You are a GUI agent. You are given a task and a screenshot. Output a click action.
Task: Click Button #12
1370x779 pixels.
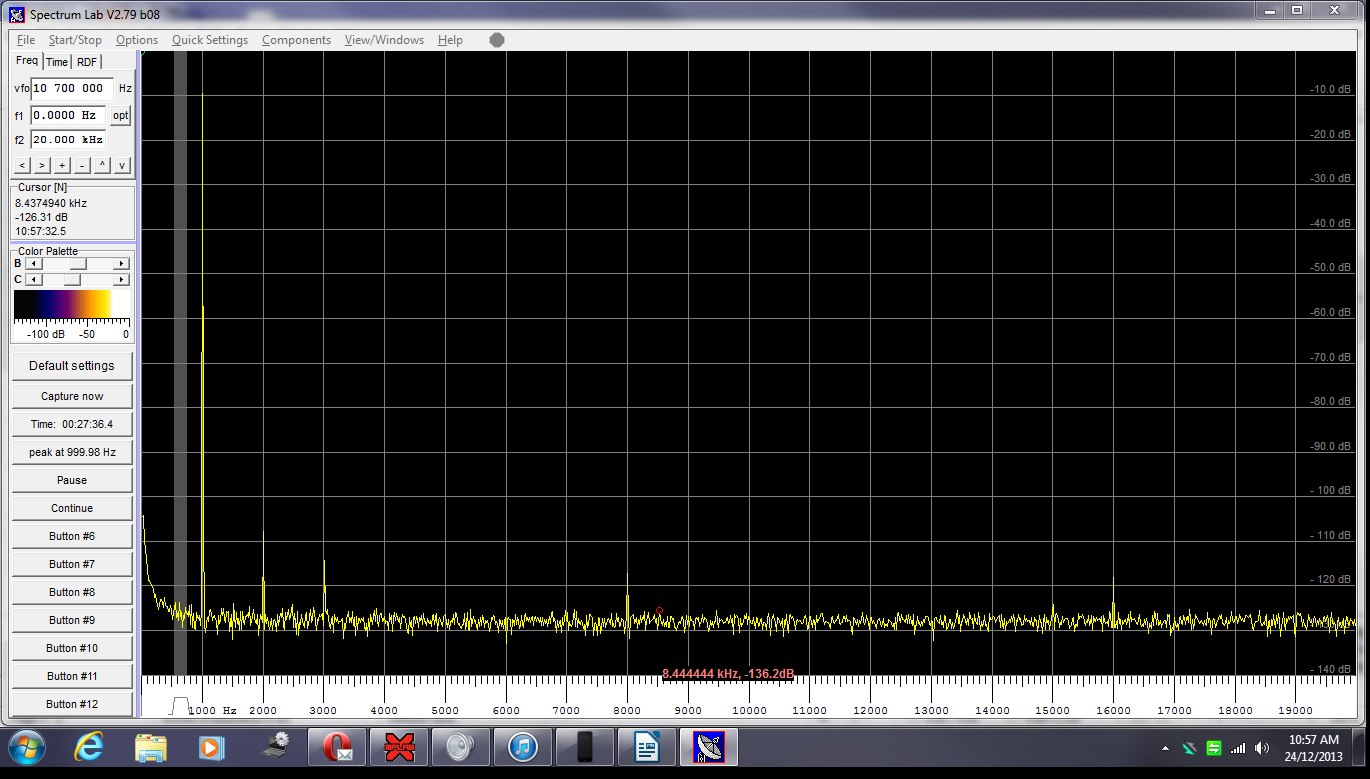click(72, 704)
